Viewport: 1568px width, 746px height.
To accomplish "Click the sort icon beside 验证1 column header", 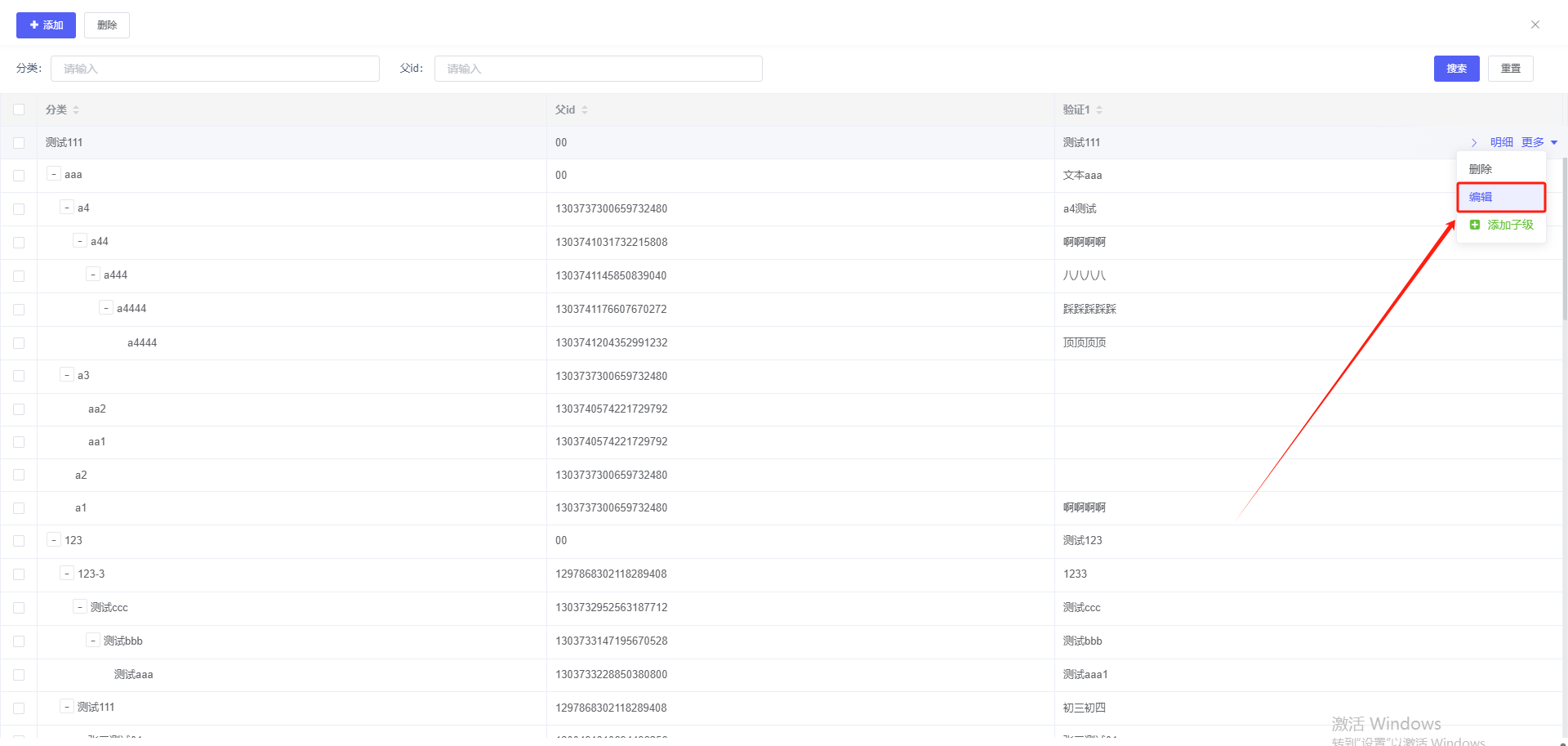I will pyautogui.click(x=1099, y=109).
